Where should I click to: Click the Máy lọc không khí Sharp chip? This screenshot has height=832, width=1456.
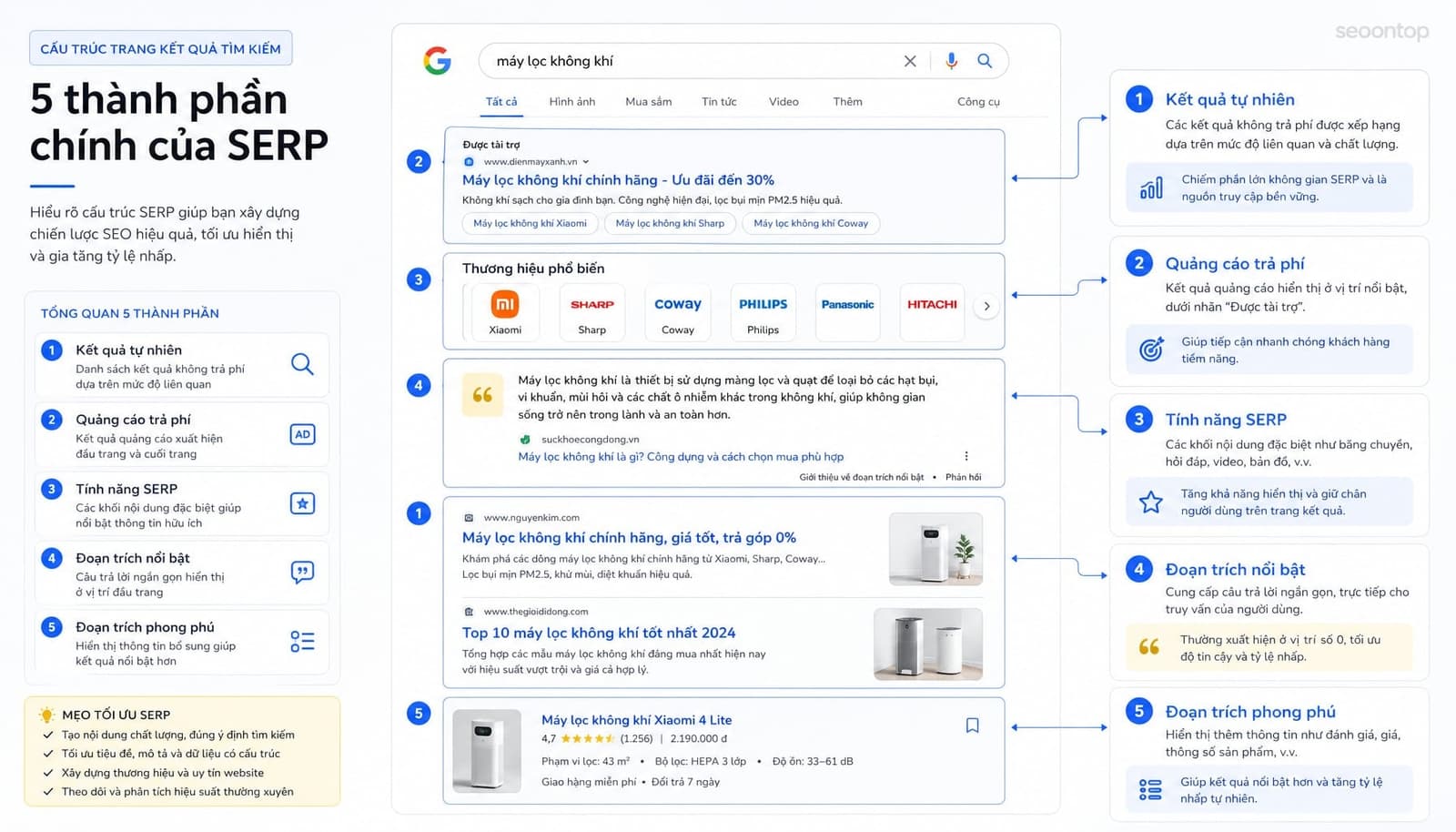point(670,223)
